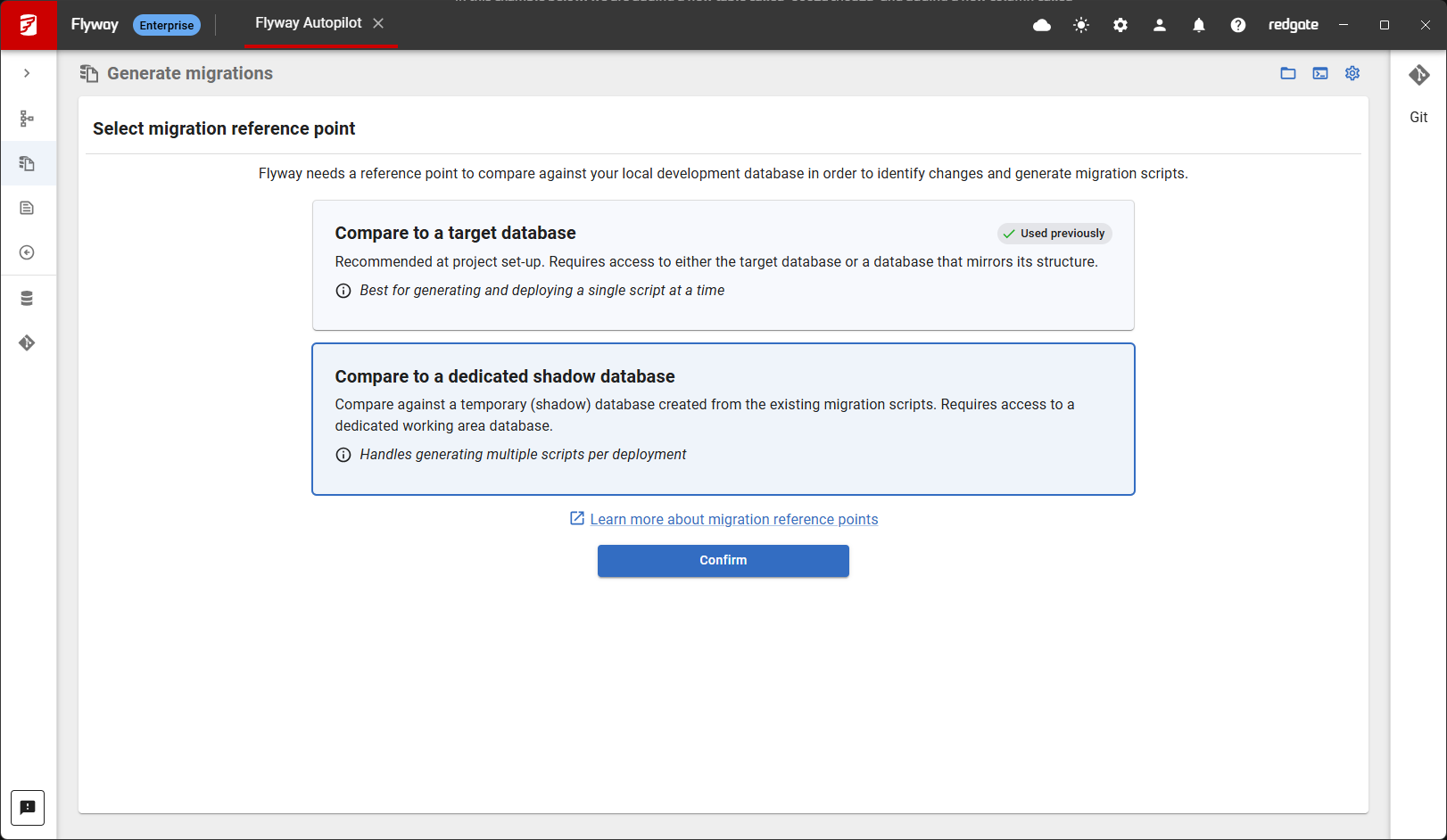1447x840 pixels.
Task: Open the terminal/command icon in header
Action: tap(1320, 73)
